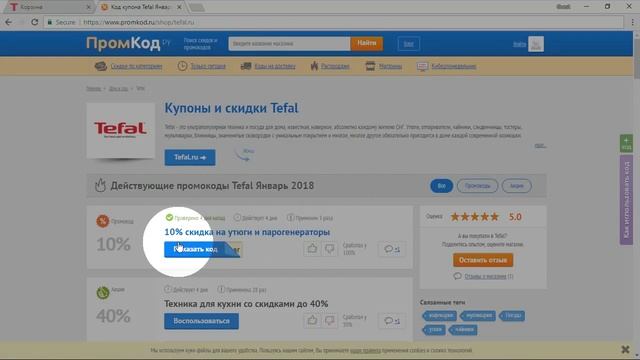Click the five-star rating
Screen dimensions: 640x360
pos(474,217)
